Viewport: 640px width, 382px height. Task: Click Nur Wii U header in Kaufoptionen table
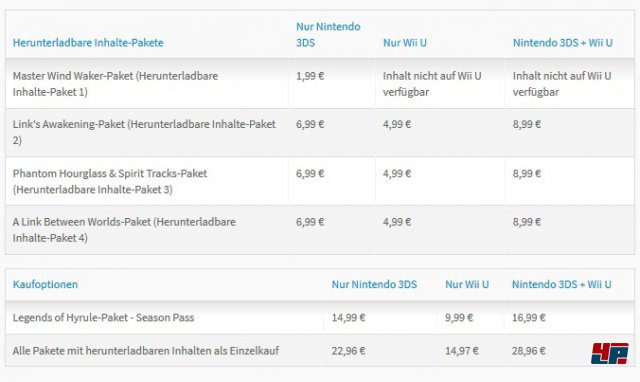467,284
